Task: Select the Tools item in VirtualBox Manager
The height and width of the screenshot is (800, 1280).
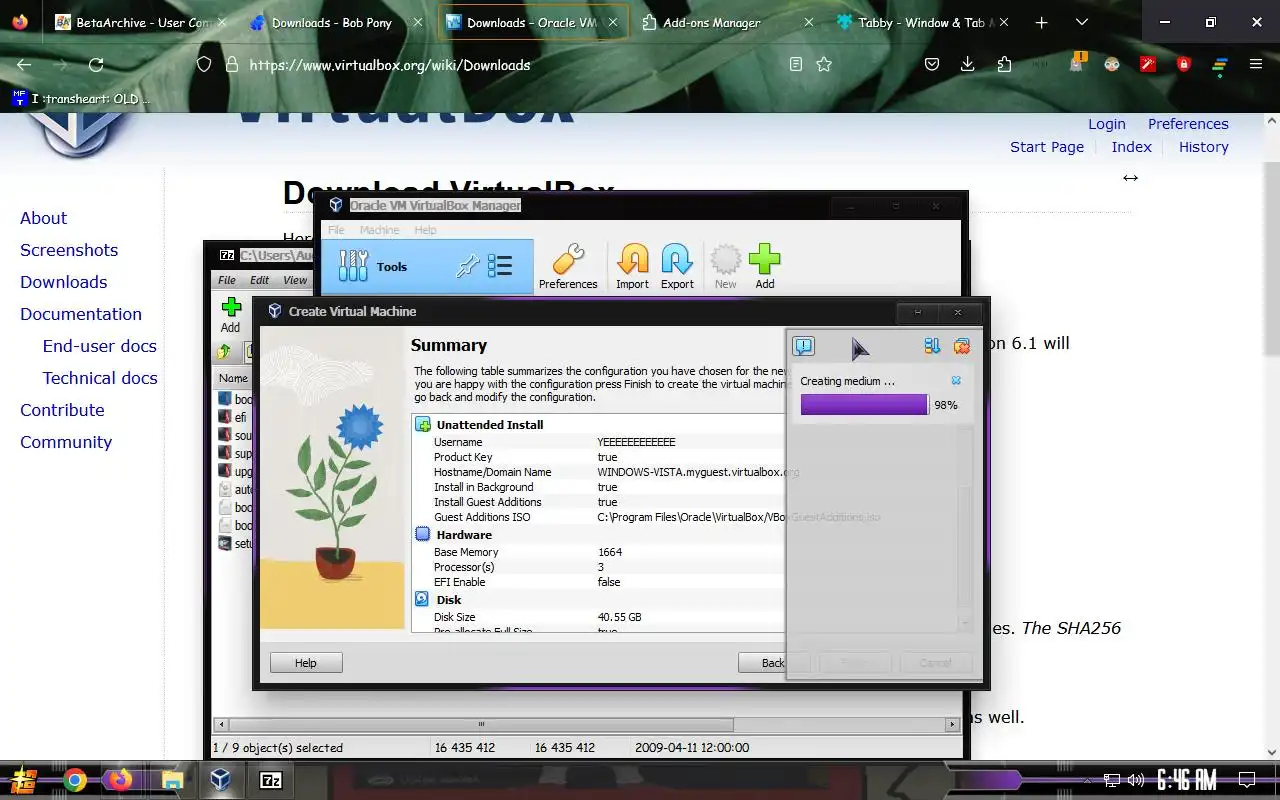Action: 427,267
